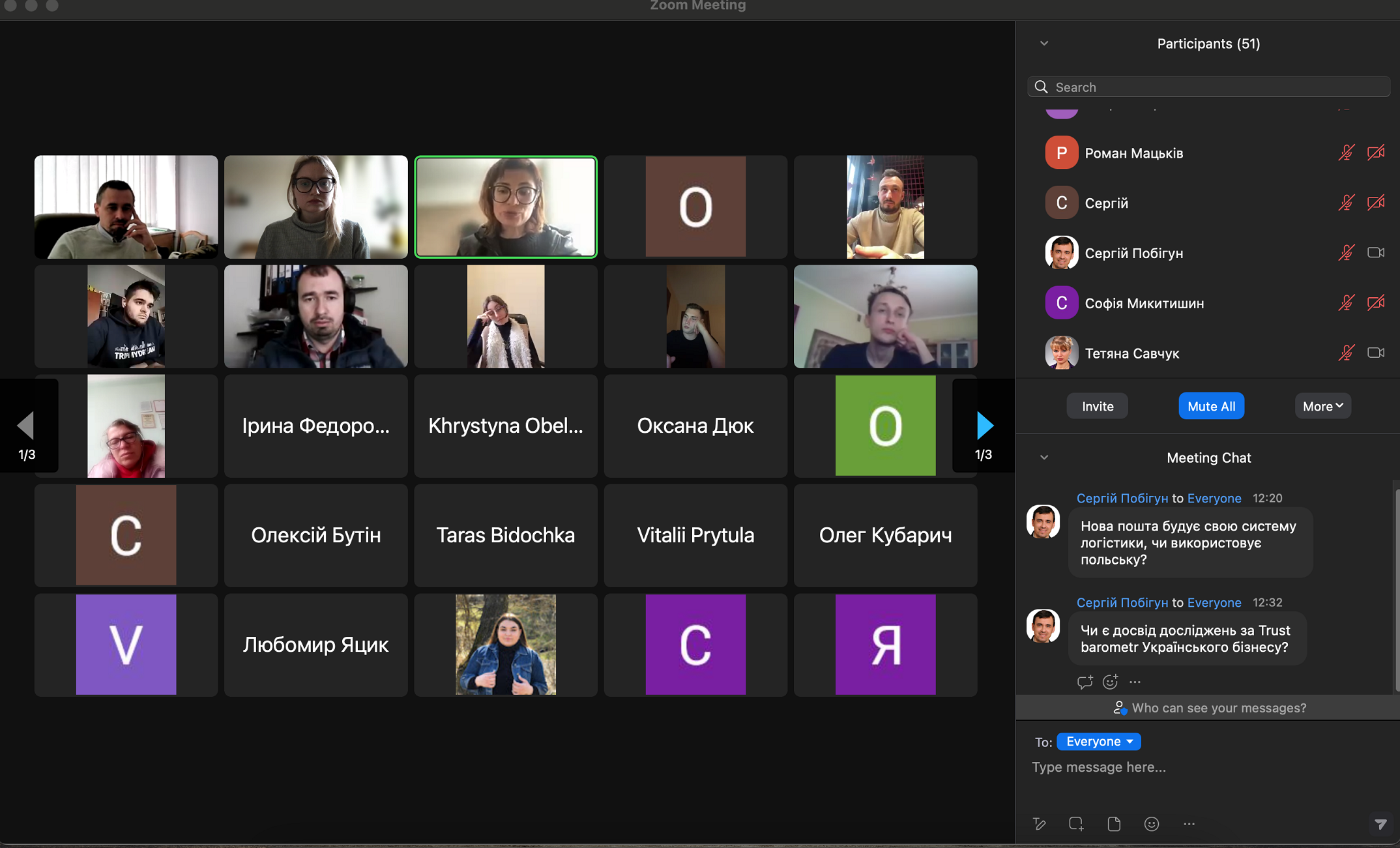Click the Invite button
This screenshot has width=1400, height=848.
[1098, 406]
